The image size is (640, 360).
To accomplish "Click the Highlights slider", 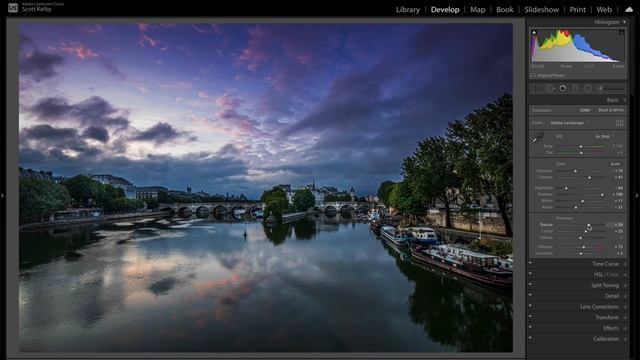I will coord(581,188).
